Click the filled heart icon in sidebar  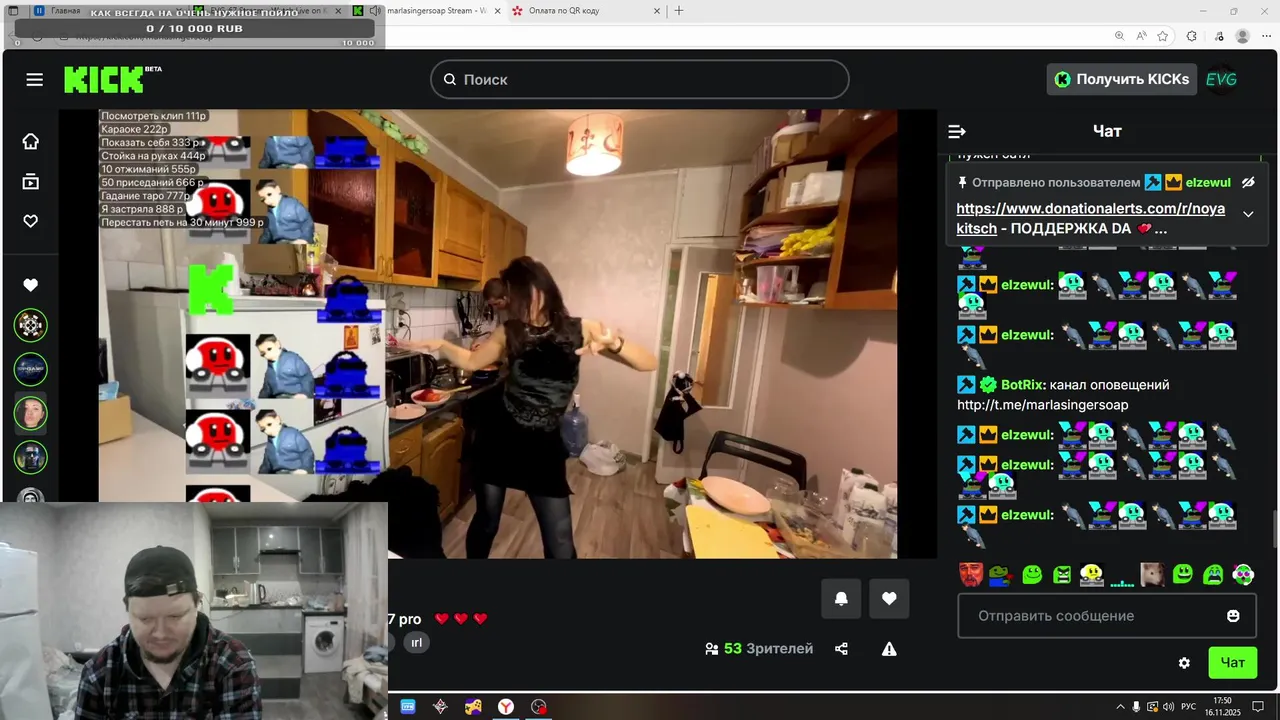(x=31, y=285)
